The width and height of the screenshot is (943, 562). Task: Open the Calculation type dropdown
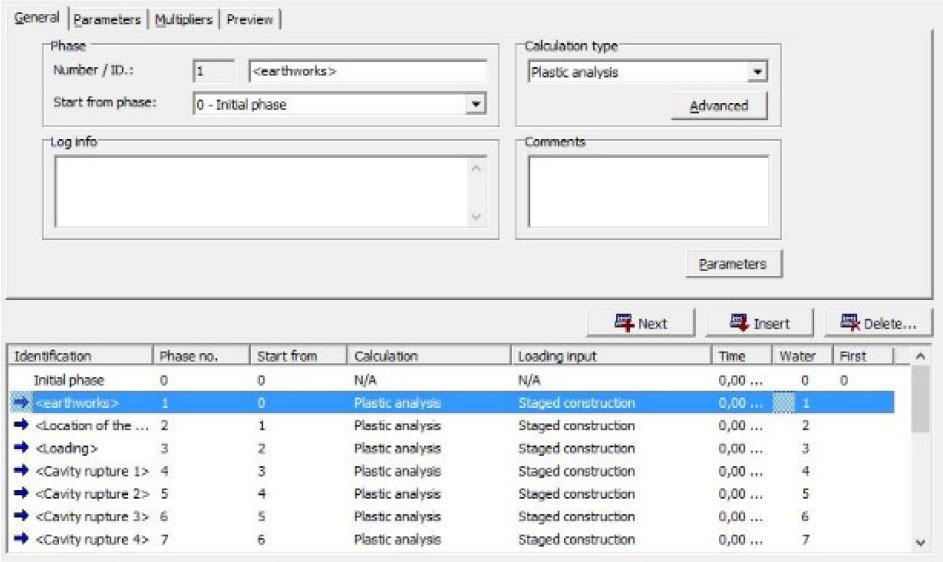point(757,72)
